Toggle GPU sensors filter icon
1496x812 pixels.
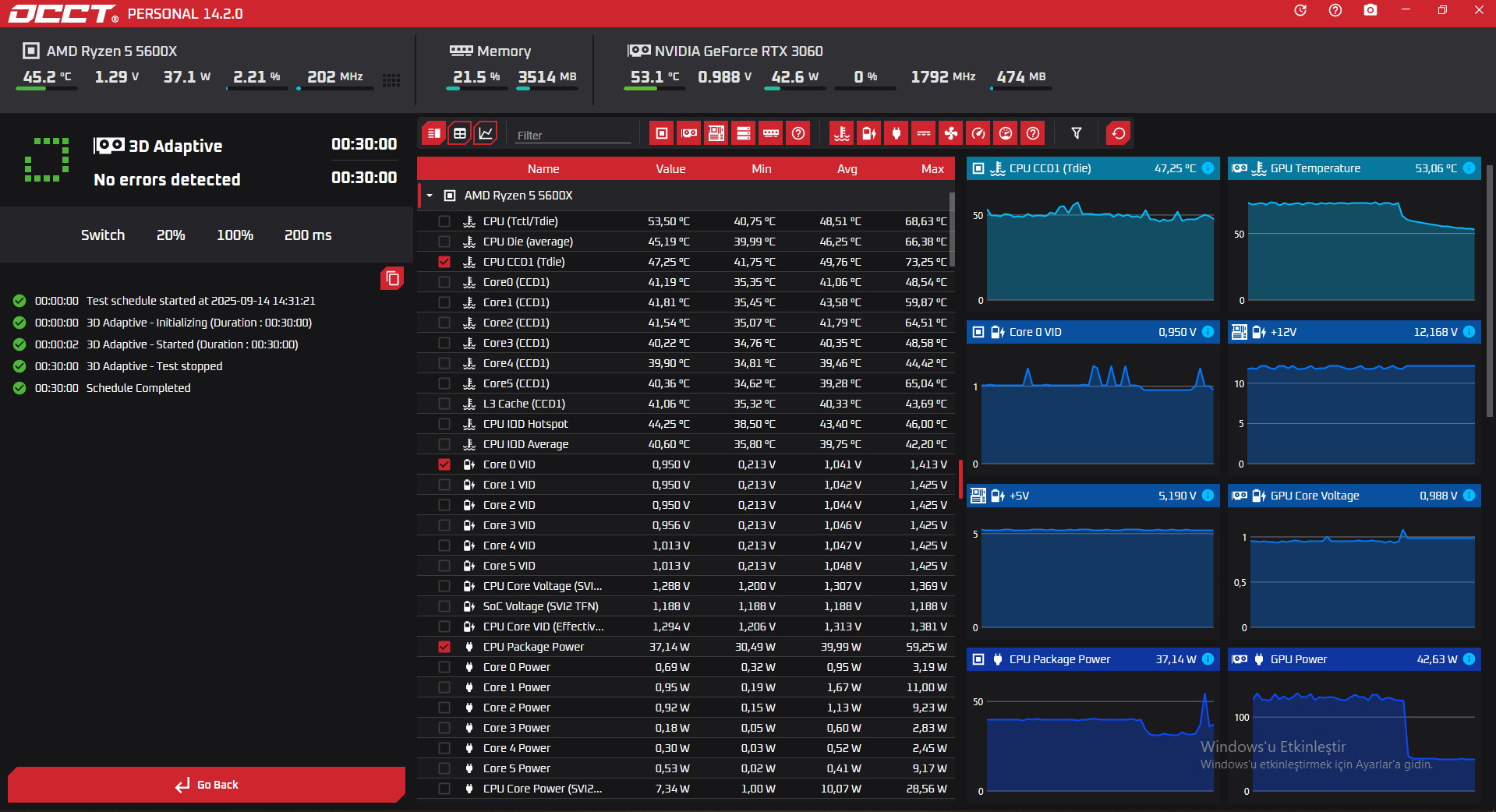click(x=689, y=133)
